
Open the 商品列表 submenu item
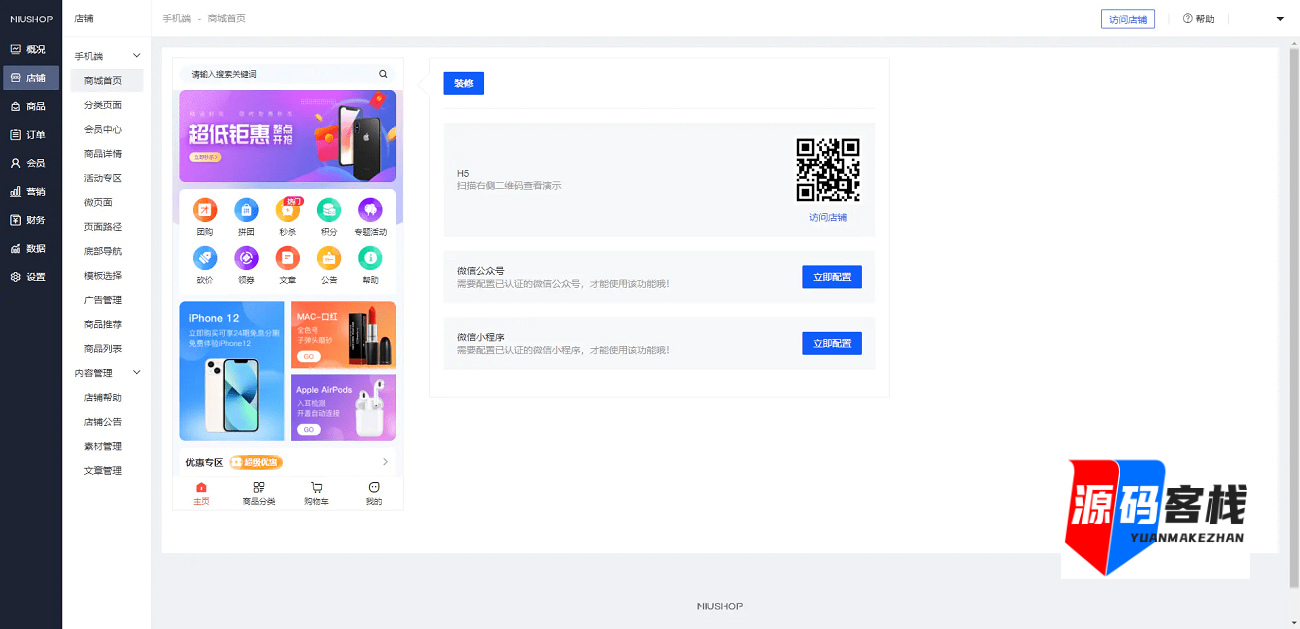click(x=103, y=349)
